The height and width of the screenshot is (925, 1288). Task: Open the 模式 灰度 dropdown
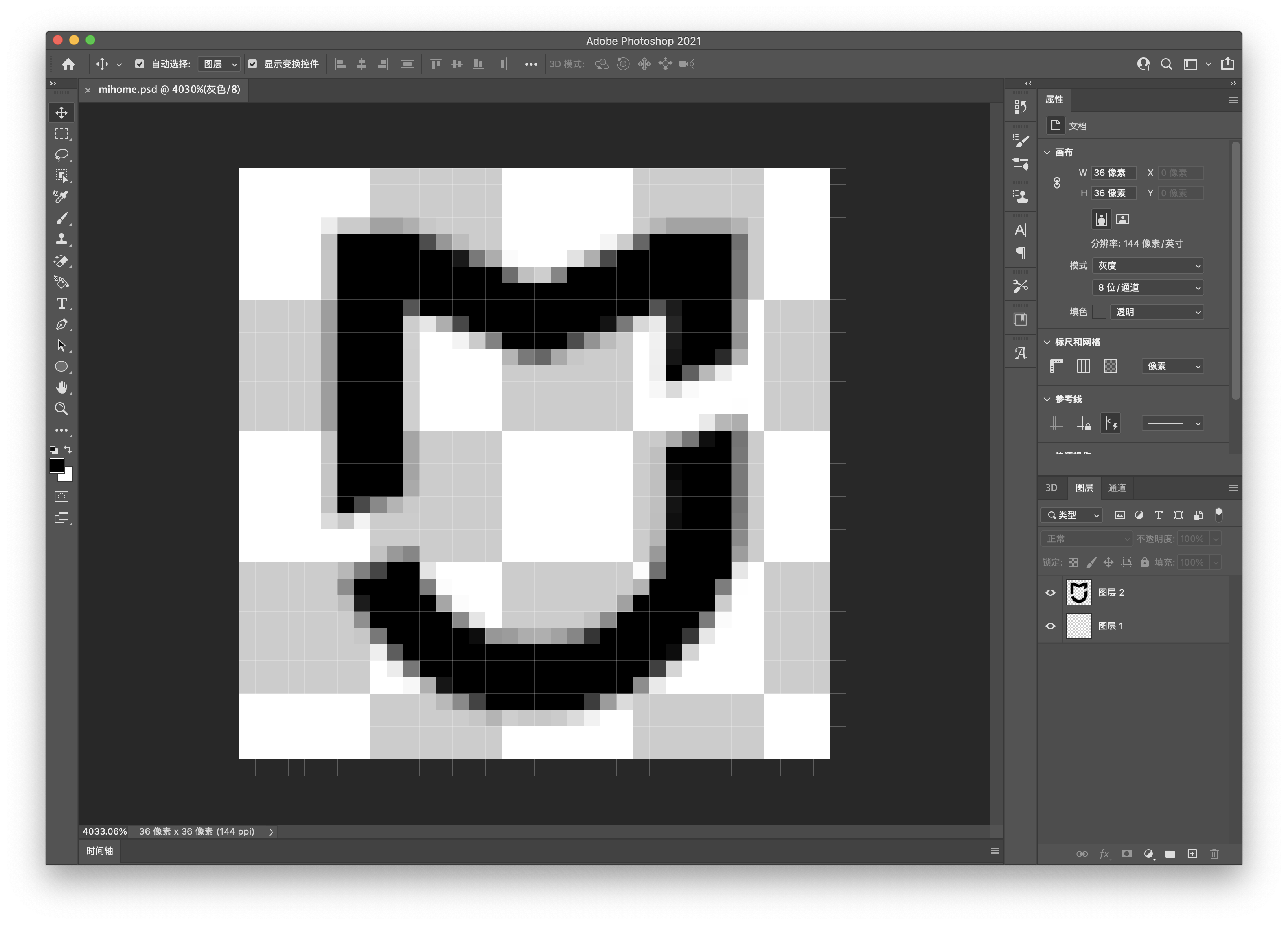1148,266
